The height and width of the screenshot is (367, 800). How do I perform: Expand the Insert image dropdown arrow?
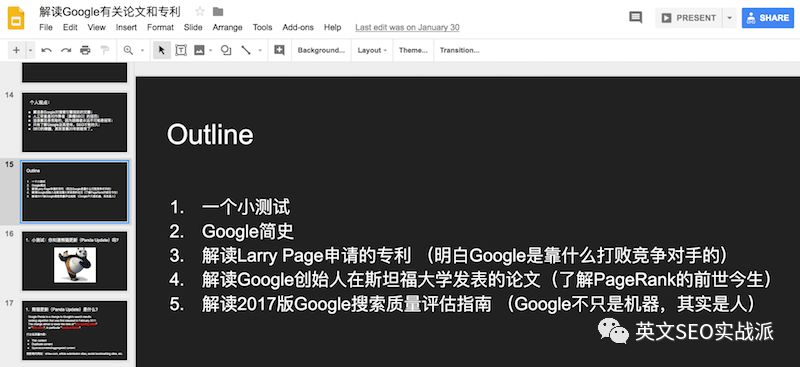[x=211, y=50]
